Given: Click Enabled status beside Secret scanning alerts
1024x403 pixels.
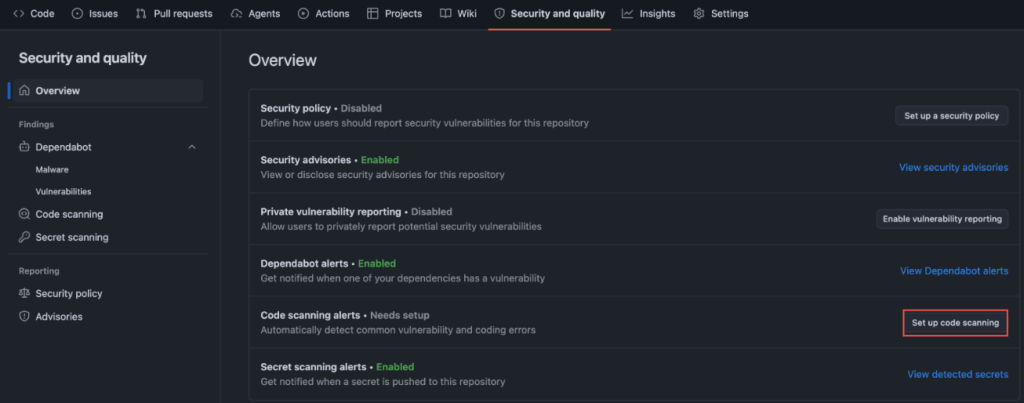Looking at the screenshot, I should tap(395, 367).
